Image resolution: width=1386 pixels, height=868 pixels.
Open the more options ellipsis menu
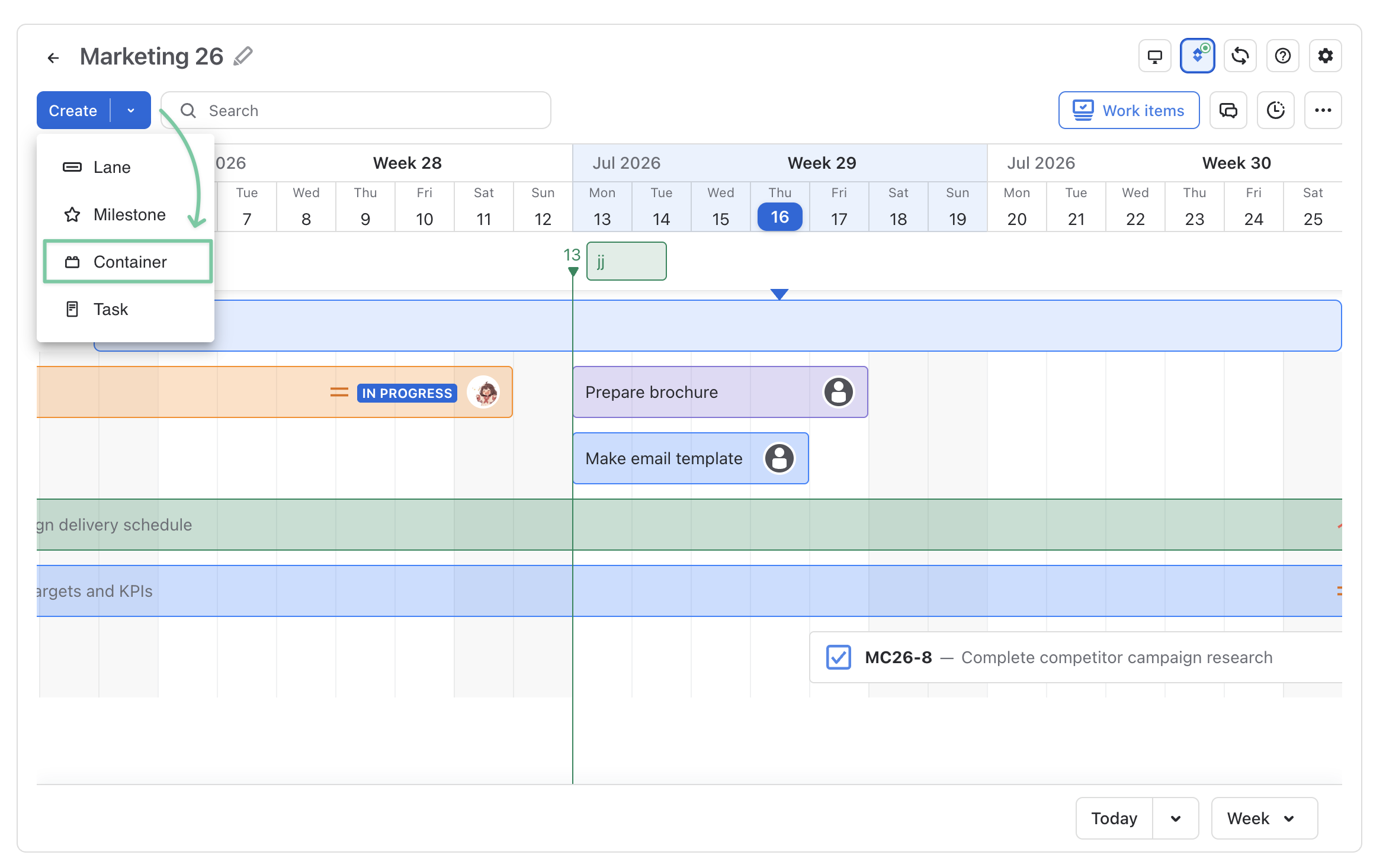tap(1323, 110)
